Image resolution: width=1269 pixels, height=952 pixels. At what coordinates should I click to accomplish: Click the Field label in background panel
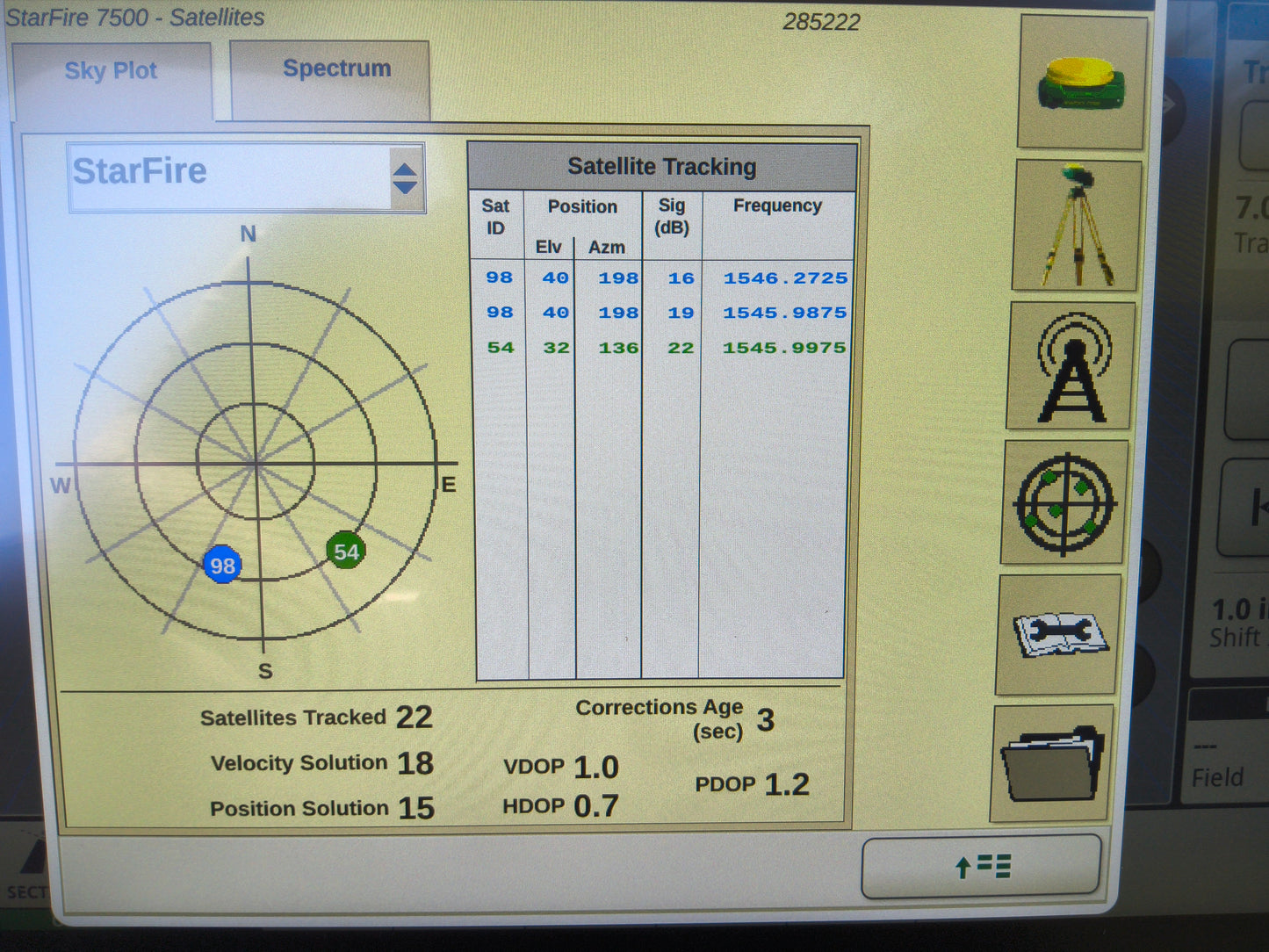[x=1217, y=777]
